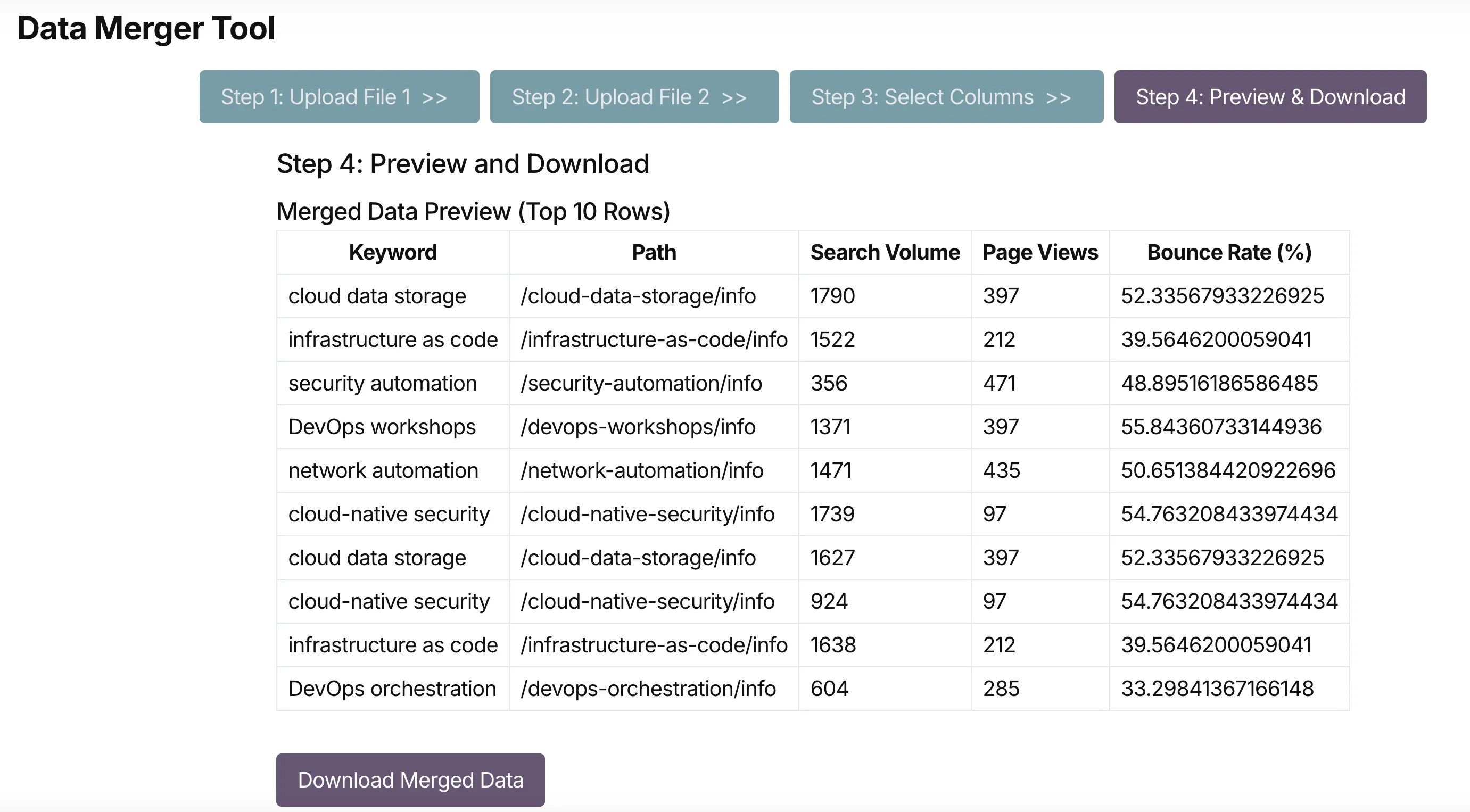Select the search volume cell 1638

tap(885, 645)
